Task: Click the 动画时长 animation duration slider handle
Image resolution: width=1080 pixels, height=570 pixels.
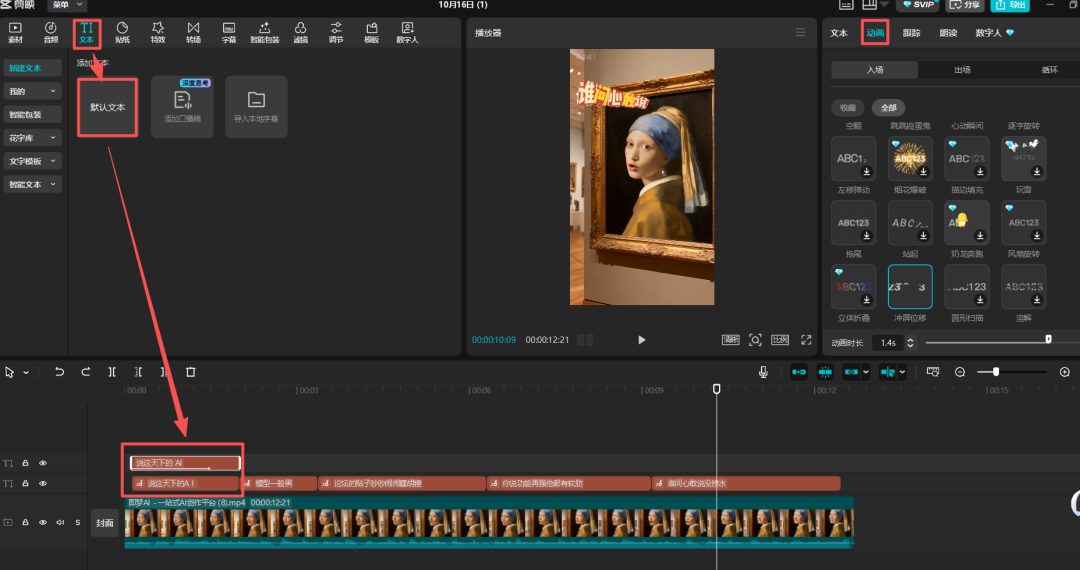Action: 1048,340
